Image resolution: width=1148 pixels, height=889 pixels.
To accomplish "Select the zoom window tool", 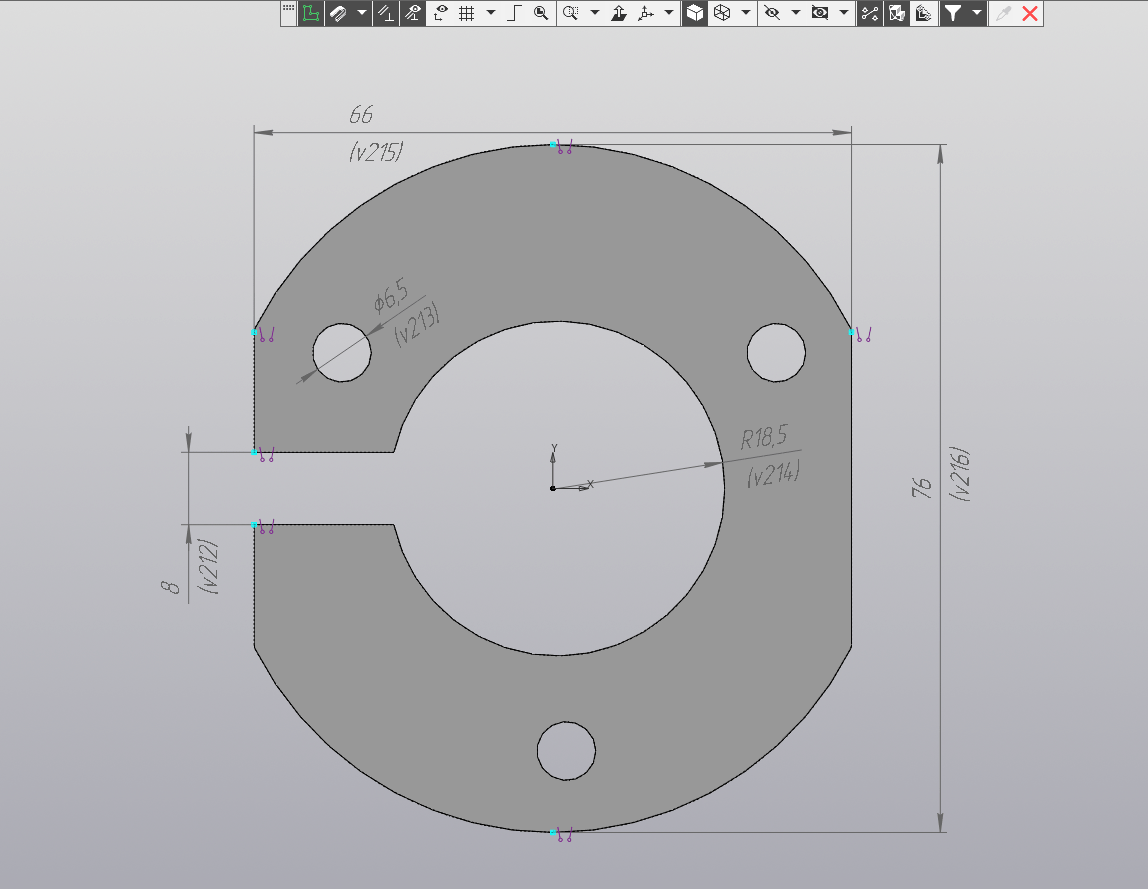I will point(571,13).
